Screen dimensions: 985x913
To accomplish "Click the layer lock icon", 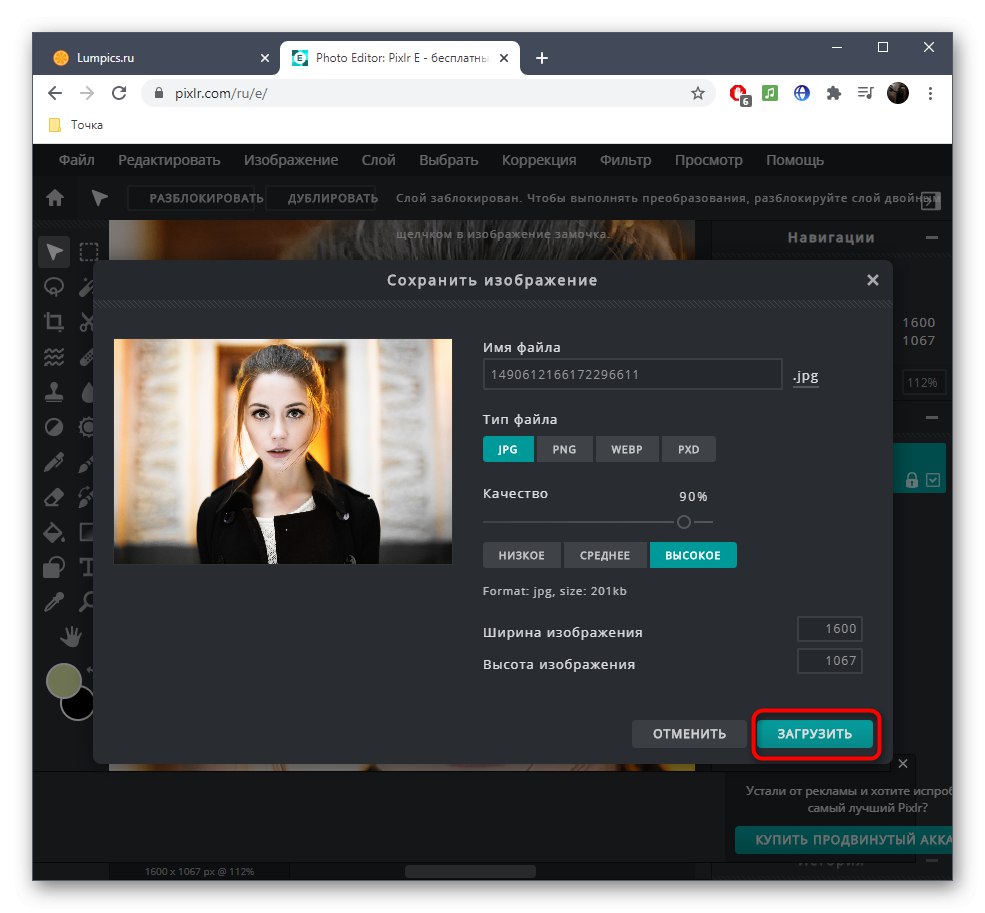I will coord(912,480).
